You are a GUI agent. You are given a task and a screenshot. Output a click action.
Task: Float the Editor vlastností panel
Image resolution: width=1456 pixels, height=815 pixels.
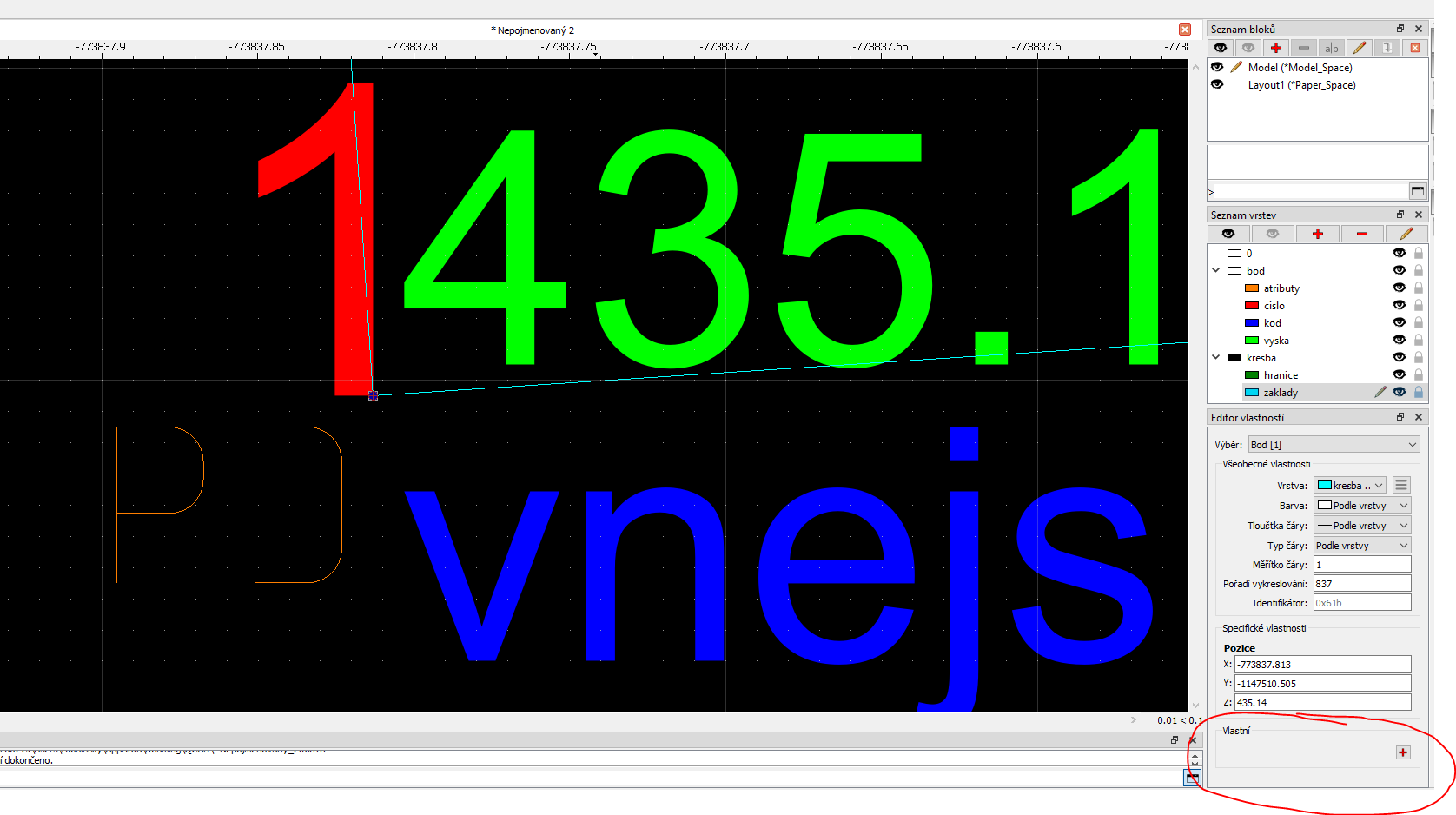pos(1400,417)
